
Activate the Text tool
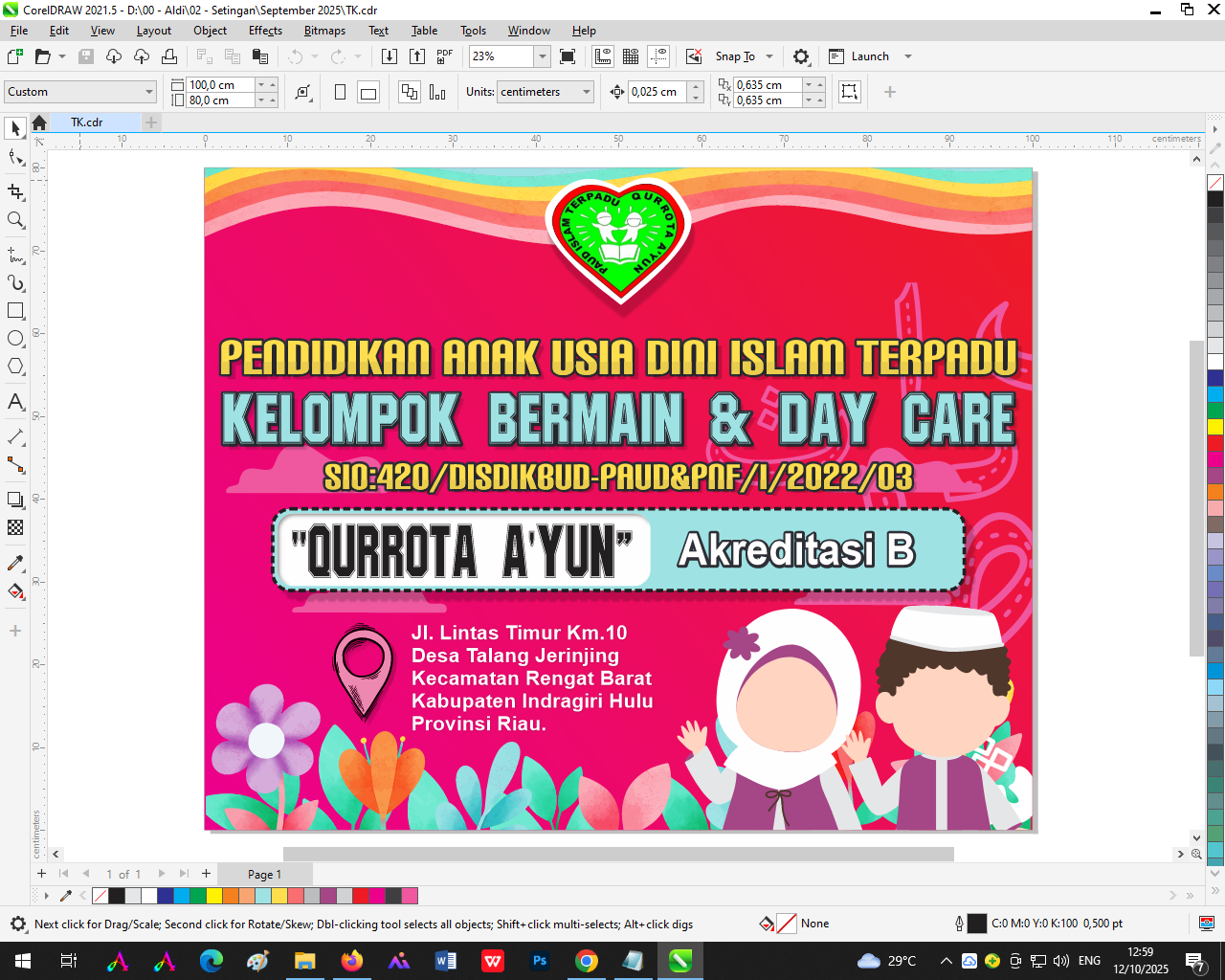pos(15,402)
